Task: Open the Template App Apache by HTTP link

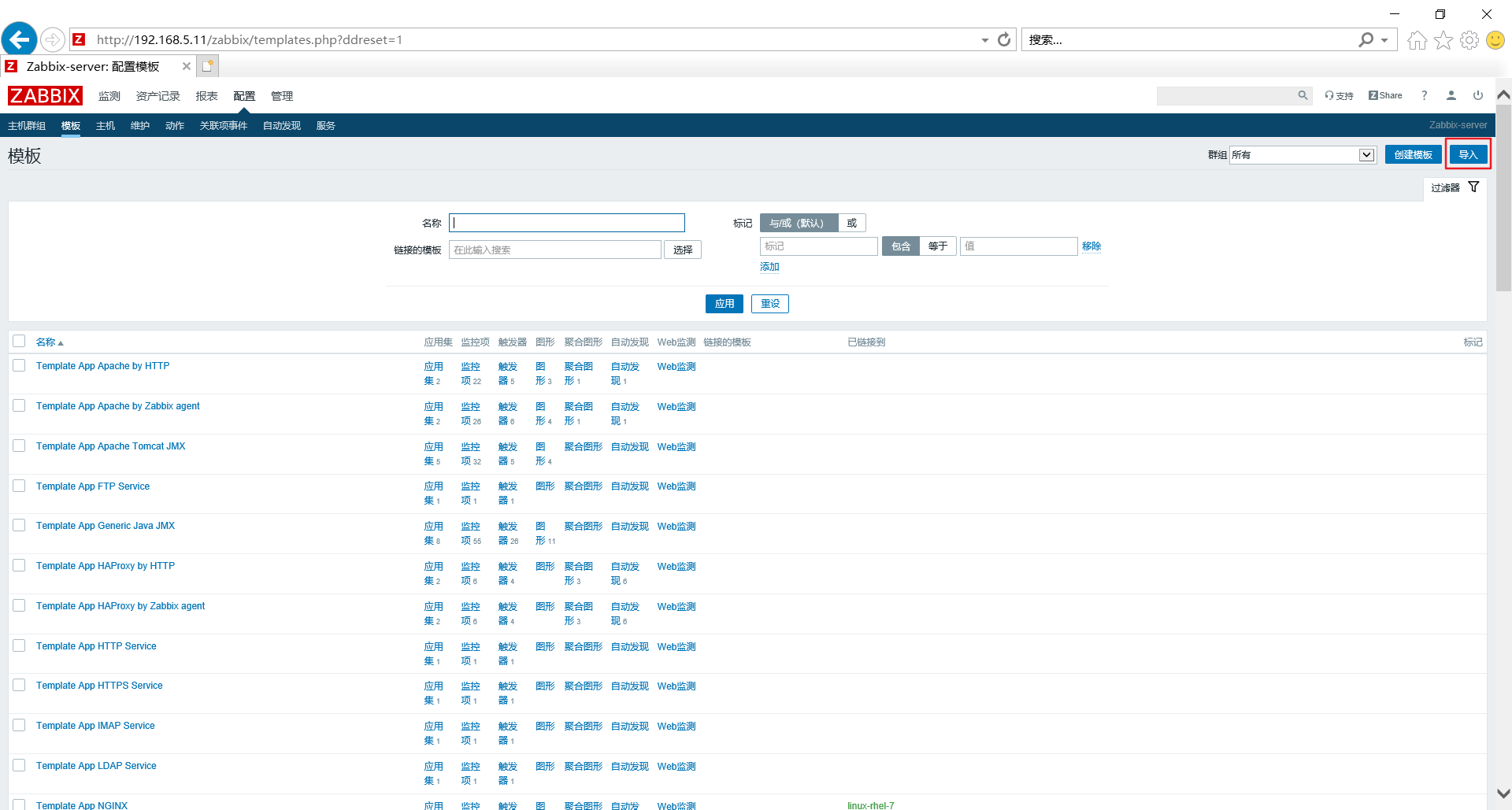Action: click(102, 365)
